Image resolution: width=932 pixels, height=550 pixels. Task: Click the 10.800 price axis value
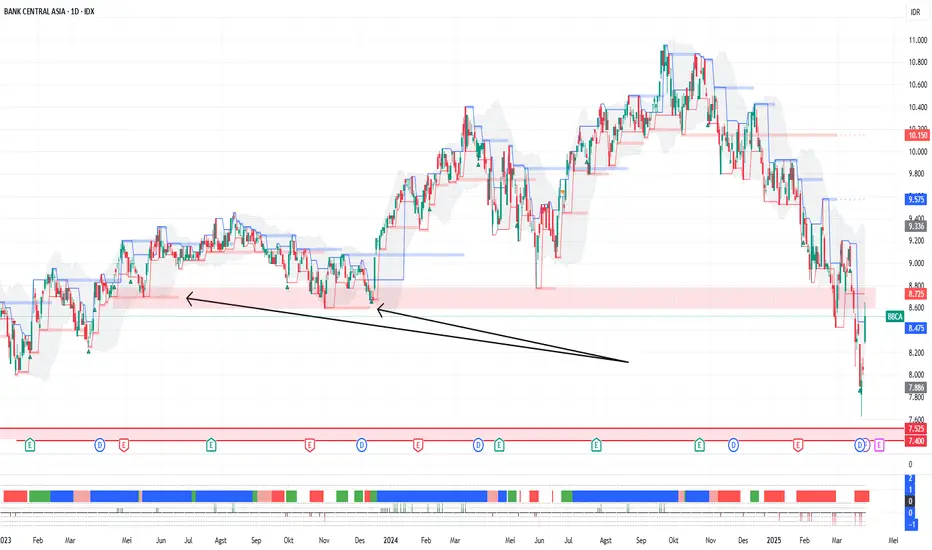918,62
